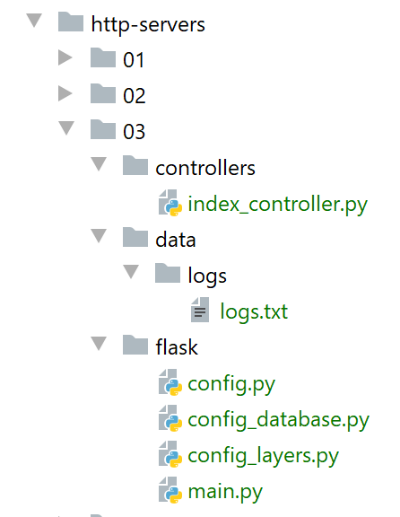Expand the 02 folder arrow
This screenshot has height=517, width=400.
point(65,93)
